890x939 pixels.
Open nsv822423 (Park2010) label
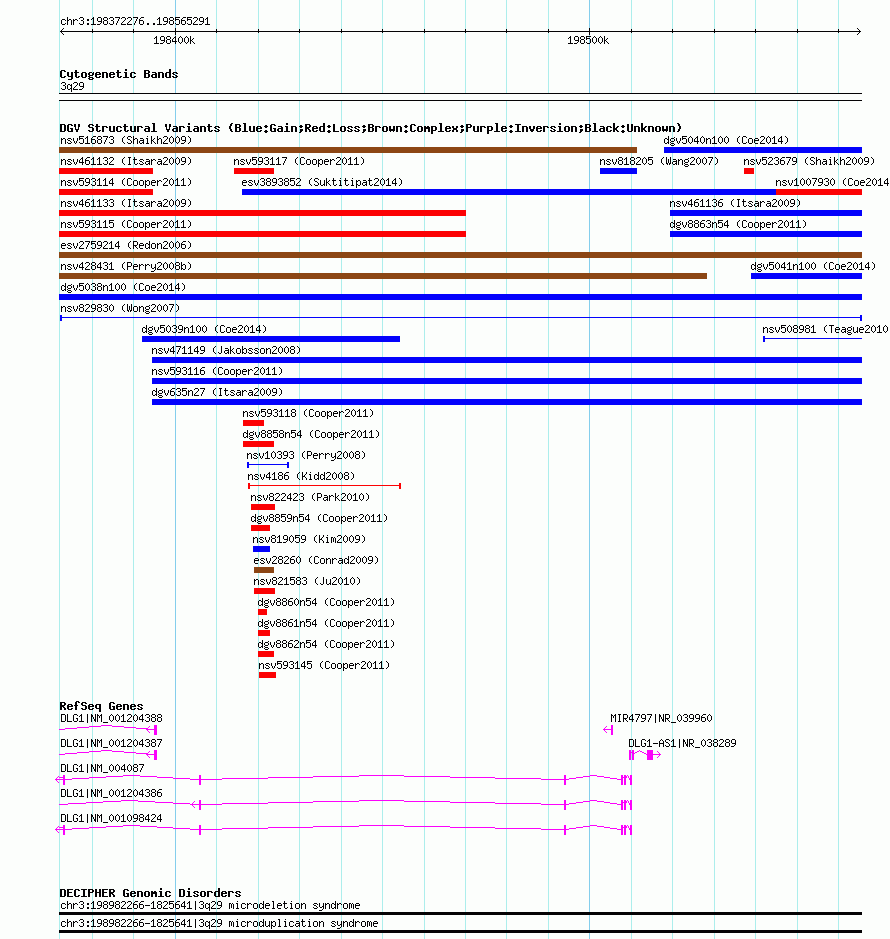click(310, 497)
